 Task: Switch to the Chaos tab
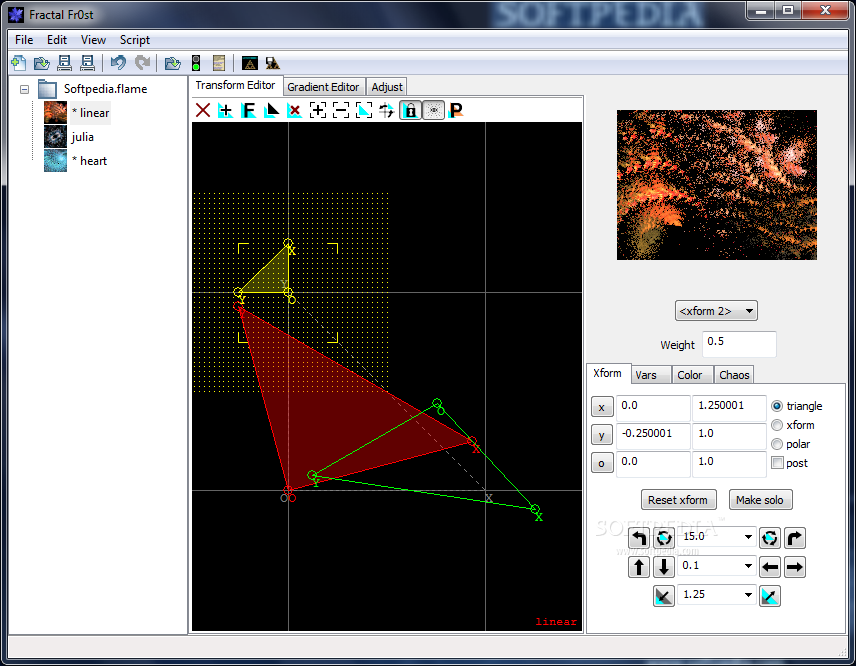click(734, 375)
